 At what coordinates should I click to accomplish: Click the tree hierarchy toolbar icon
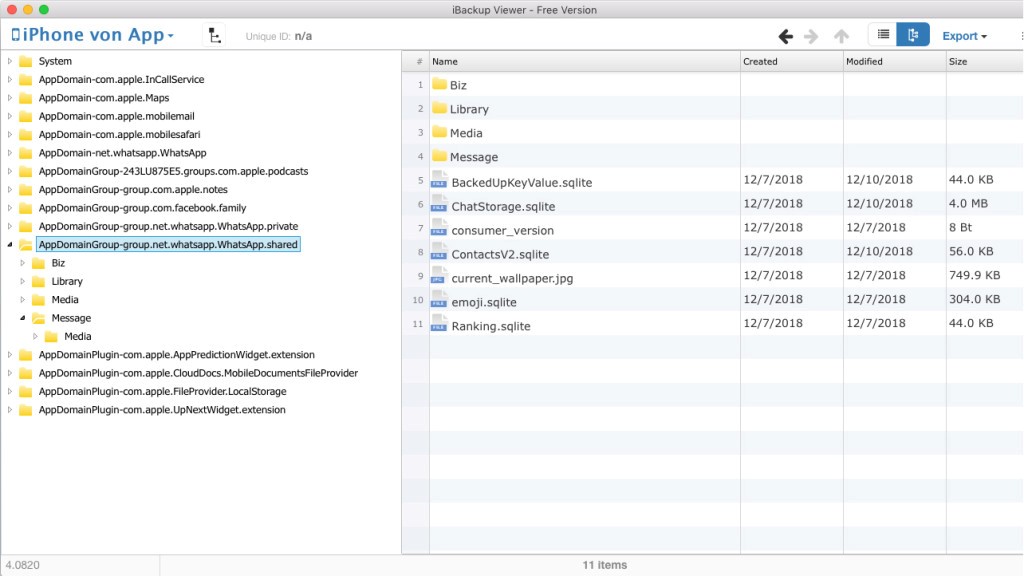tap(214, 35)
